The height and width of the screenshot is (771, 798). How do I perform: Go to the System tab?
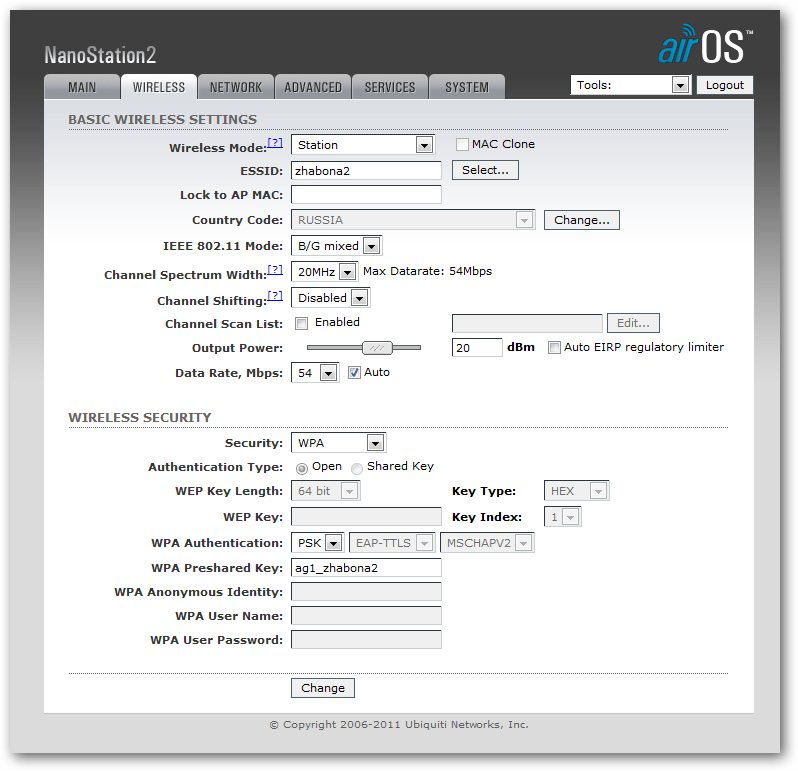coord(467,87)
